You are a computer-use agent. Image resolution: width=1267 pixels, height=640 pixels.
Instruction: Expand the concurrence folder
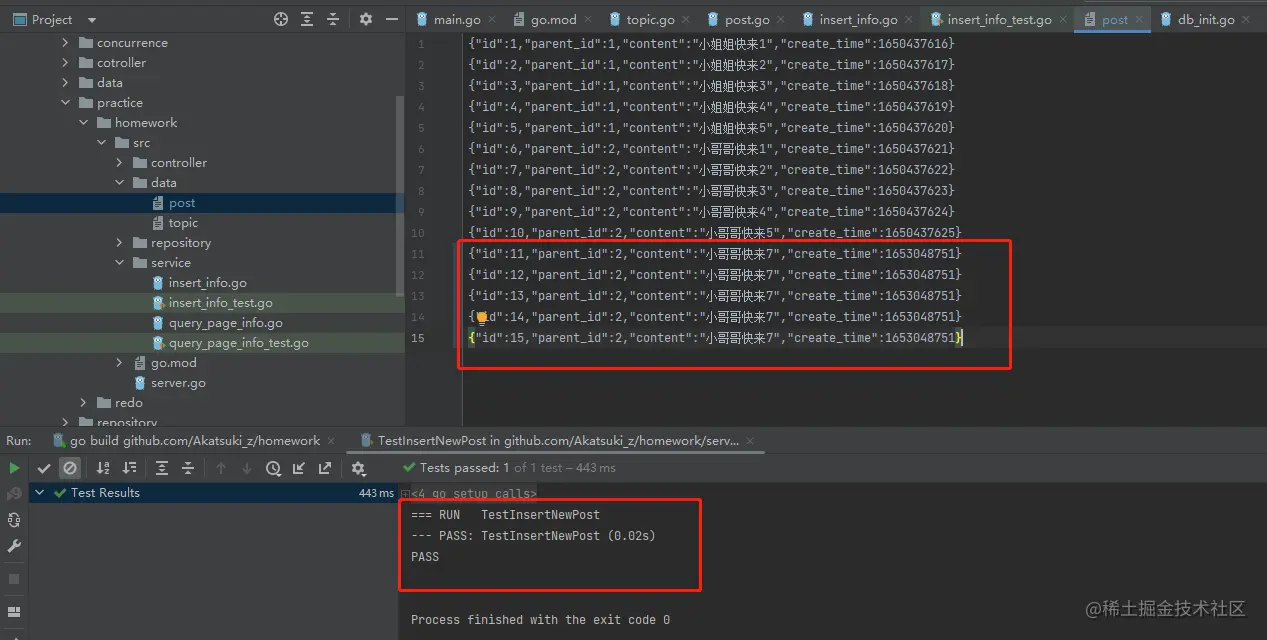tap(65, 43)
